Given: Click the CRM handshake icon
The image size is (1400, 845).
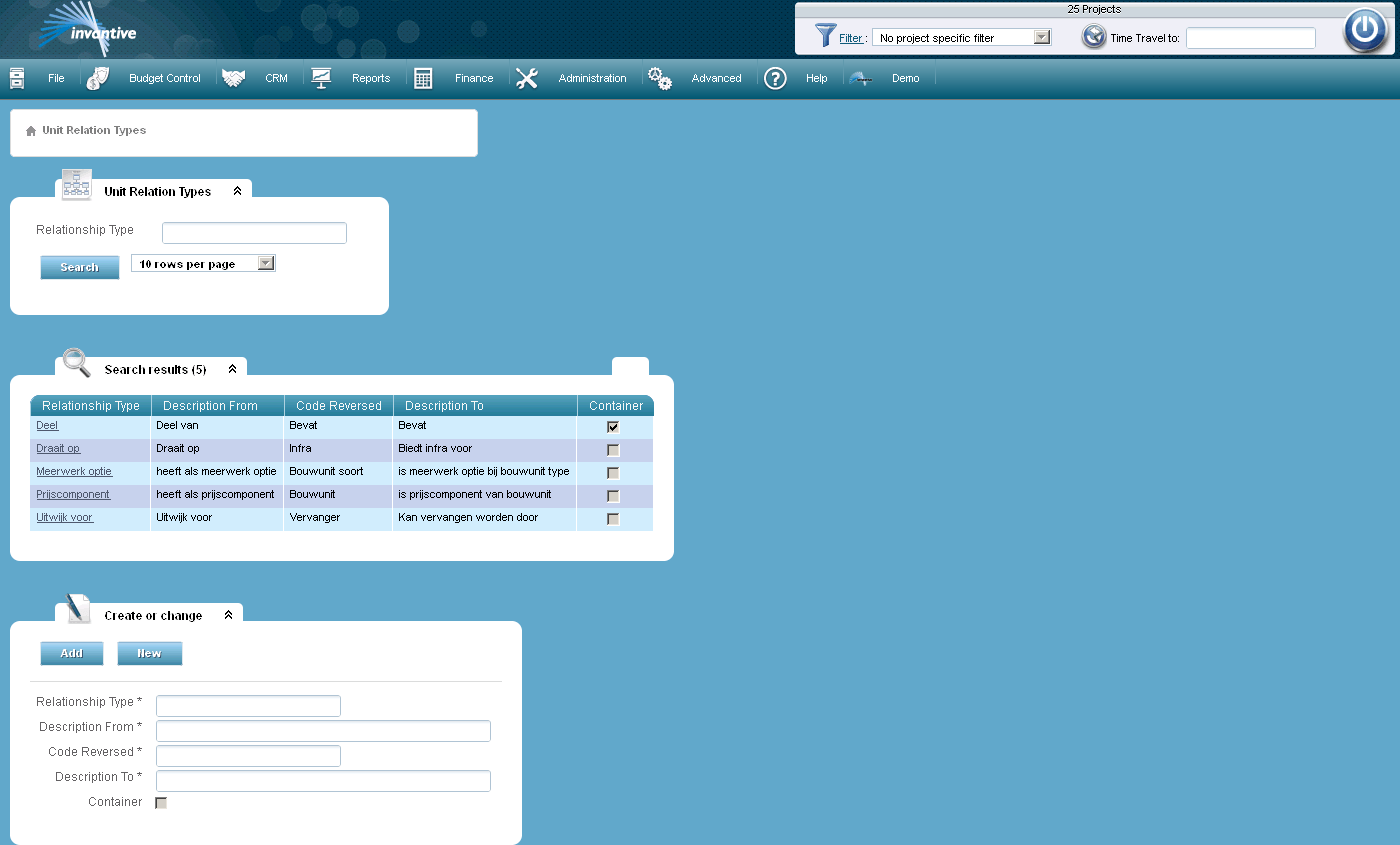Looking at the screenshot, I should [x=234, y=78].
